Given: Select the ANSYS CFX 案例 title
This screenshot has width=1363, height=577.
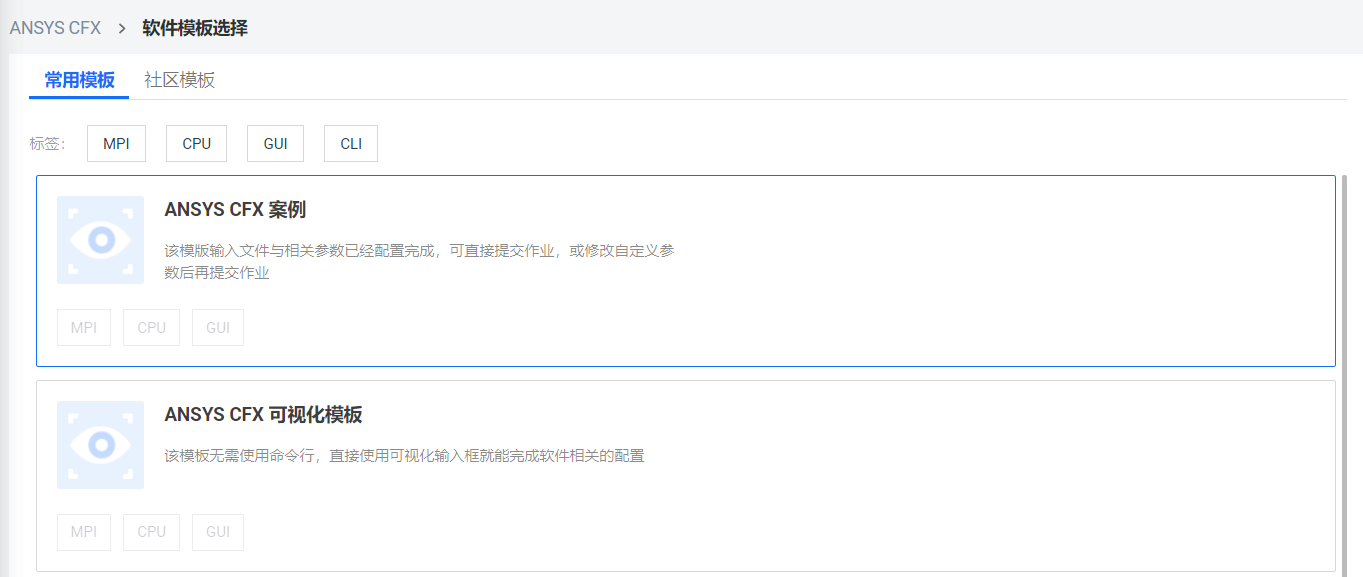Looking at the screenshot, I should point(235,210).
